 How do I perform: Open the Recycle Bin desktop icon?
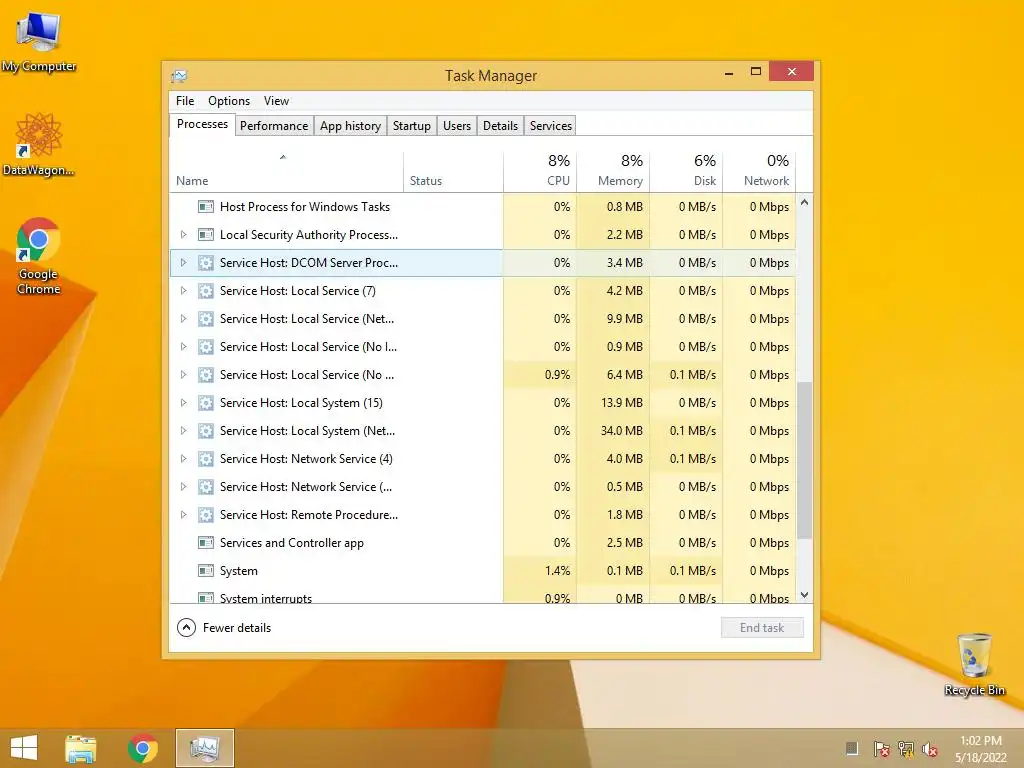[974, 664]
